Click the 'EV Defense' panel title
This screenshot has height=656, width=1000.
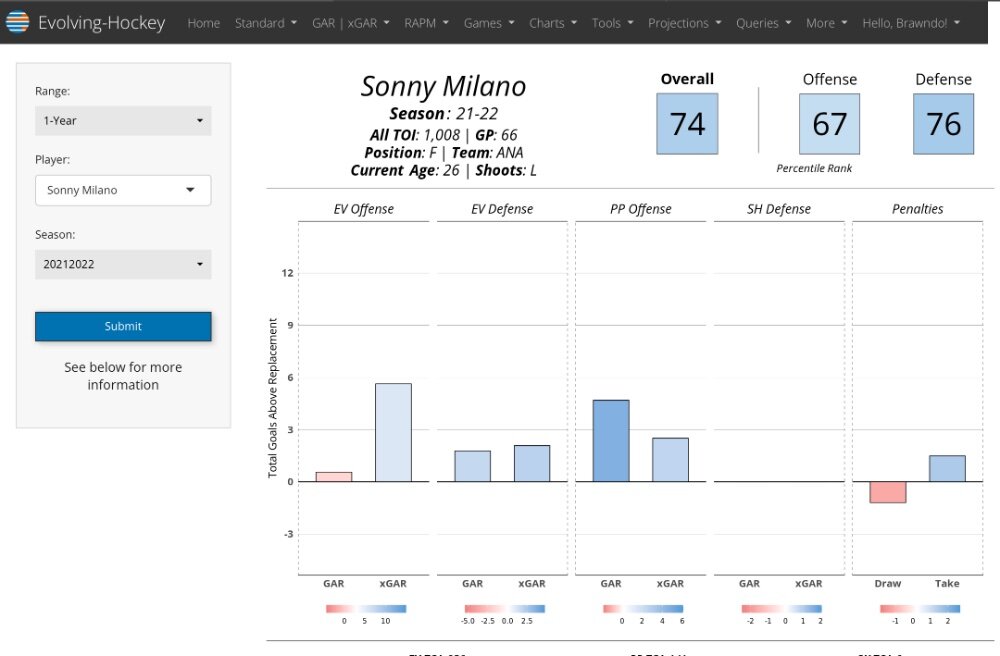[x=502, y=209]
